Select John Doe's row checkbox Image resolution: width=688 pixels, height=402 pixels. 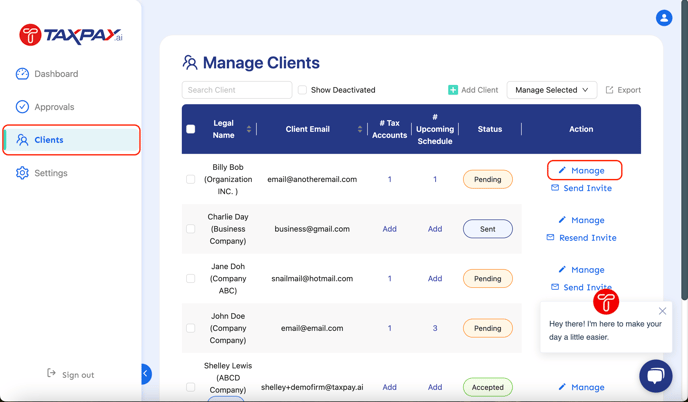(190, 328)
